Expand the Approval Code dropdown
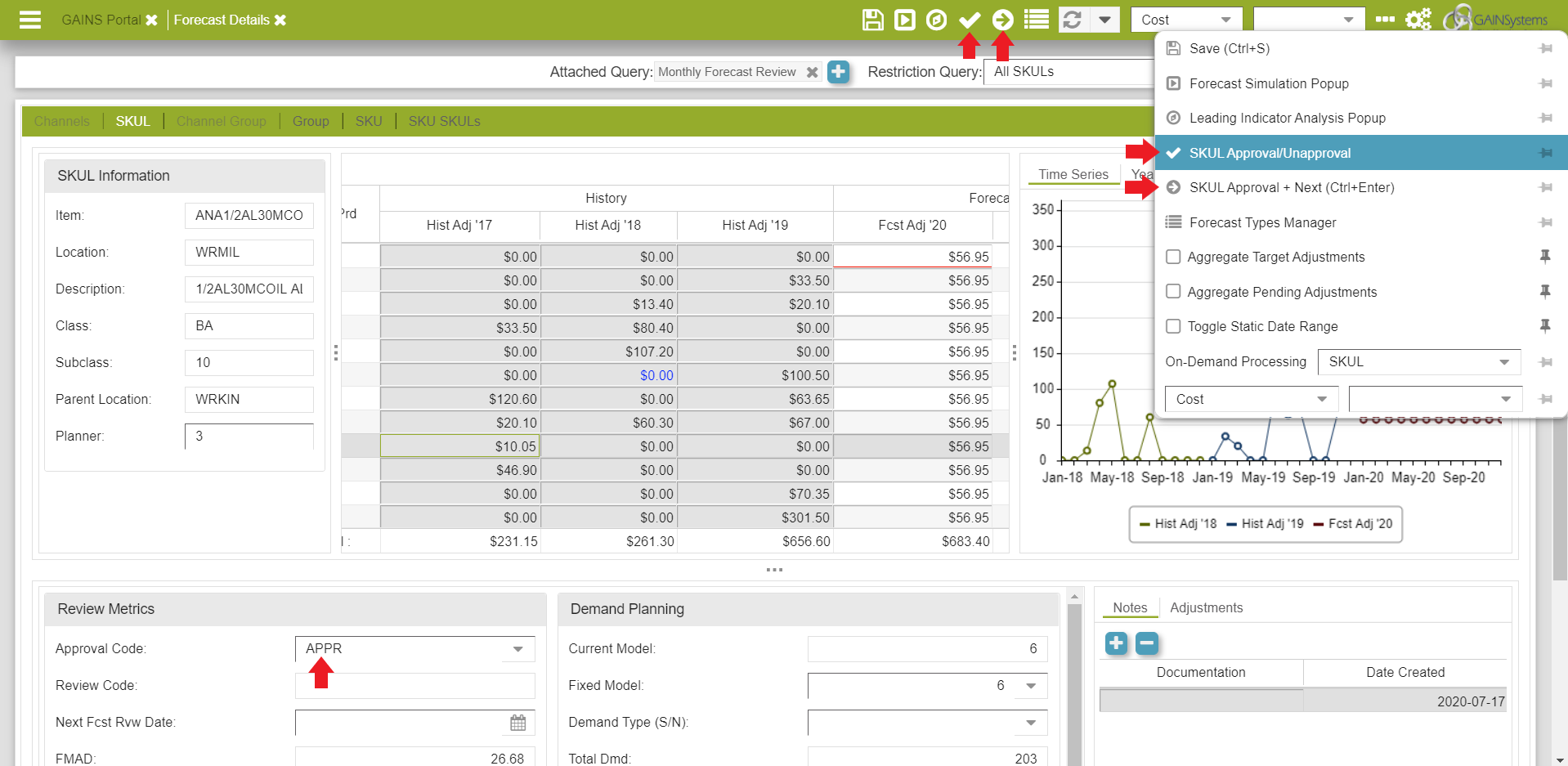This screenshot has height=766, width=1568. coord(517,649)
